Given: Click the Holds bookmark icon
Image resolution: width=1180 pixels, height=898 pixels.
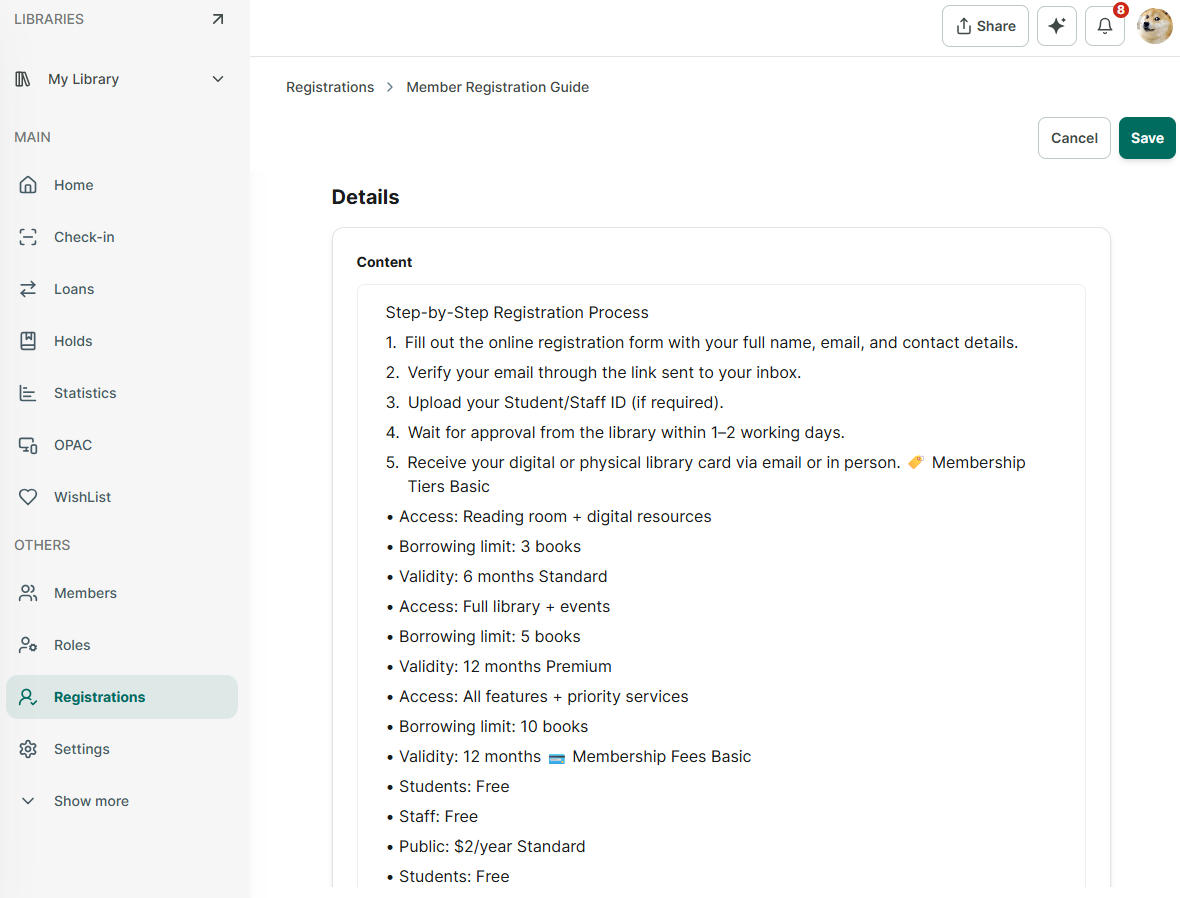Looking at the screenshot, I should click(28, 341).
